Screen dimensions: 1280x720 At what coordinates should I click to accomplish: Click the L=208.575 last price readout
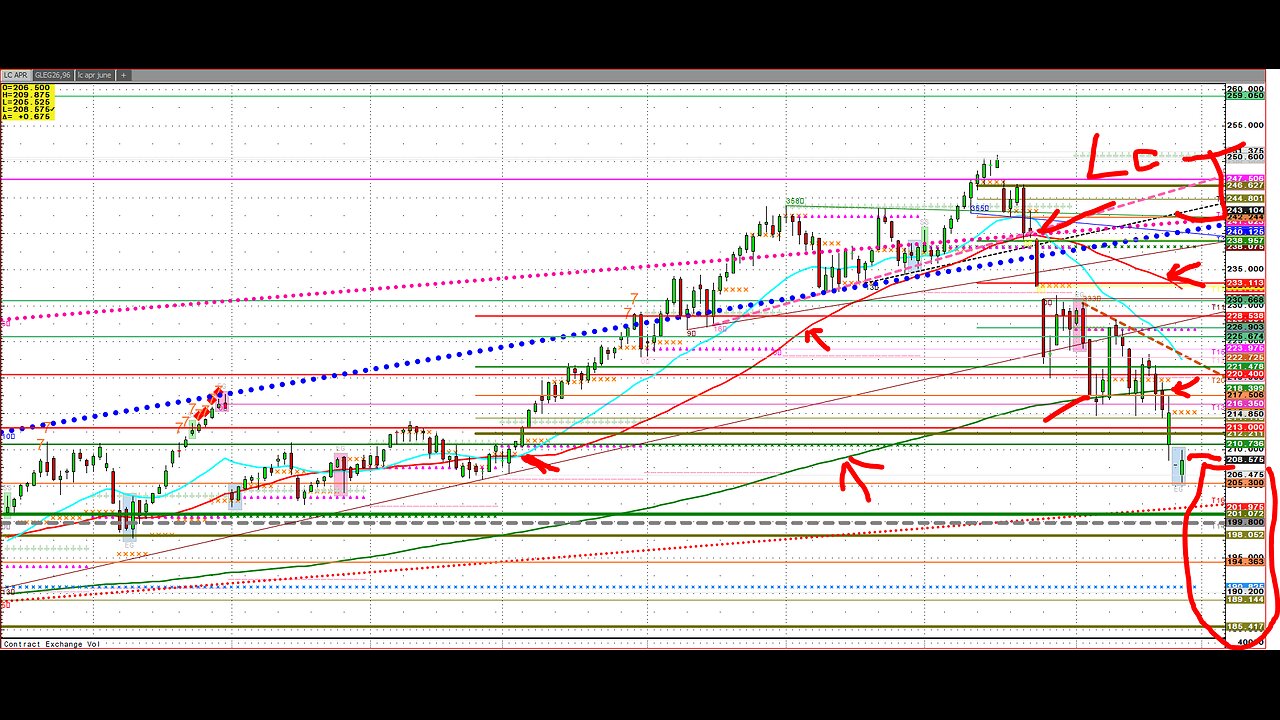click(26, 109)
